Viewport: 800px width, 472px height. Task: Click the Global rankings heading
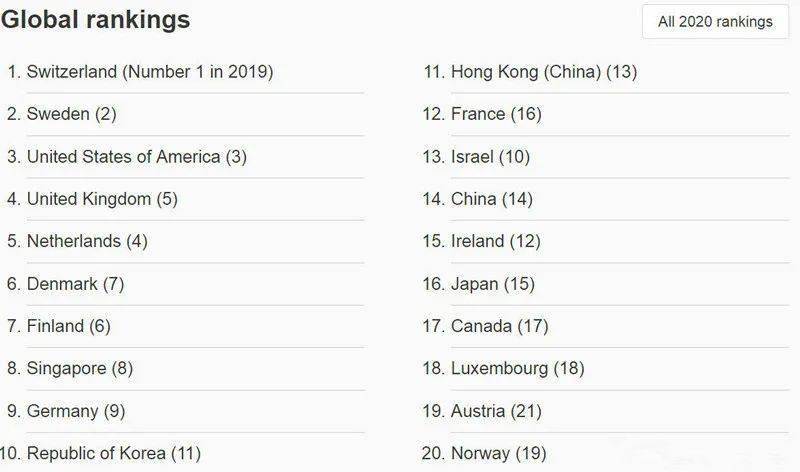[x=96, y=19]
